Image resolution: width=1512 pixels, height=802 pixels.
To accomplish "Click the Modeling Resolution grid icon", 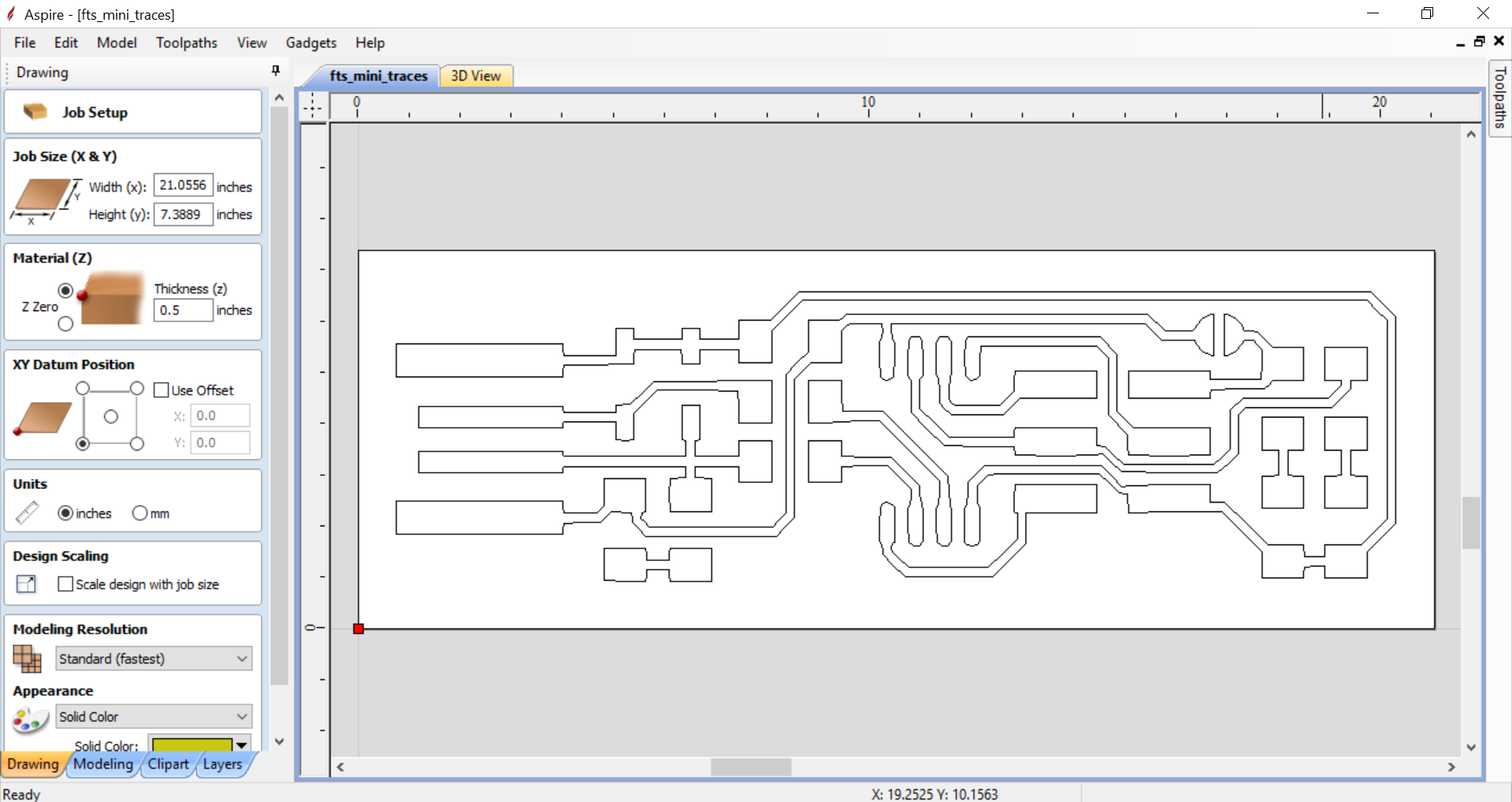I will [x=27, y=659].
